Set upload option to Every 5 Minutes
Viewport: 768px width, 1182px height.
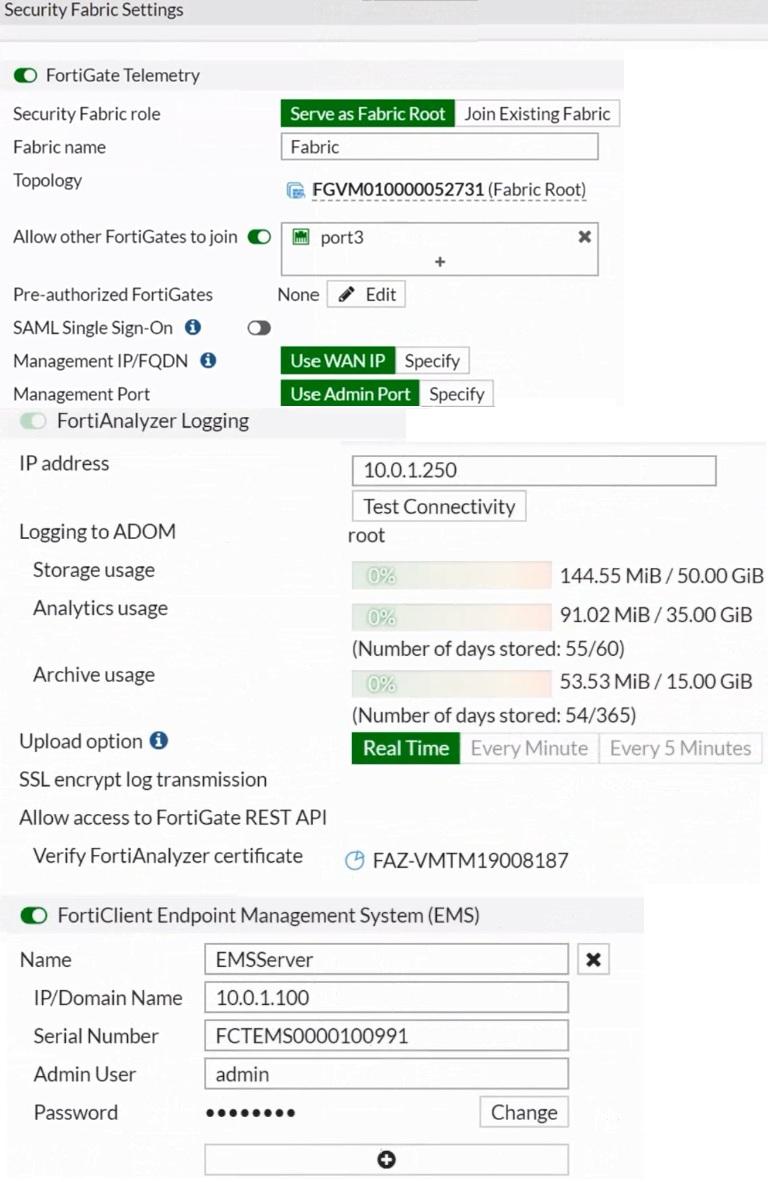pyautogui.click(x=680, y=748)
